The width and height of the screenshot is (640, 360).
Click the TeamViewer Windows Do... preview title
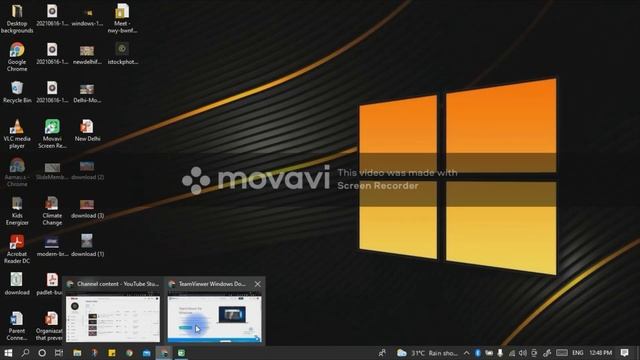click(212, 284)
